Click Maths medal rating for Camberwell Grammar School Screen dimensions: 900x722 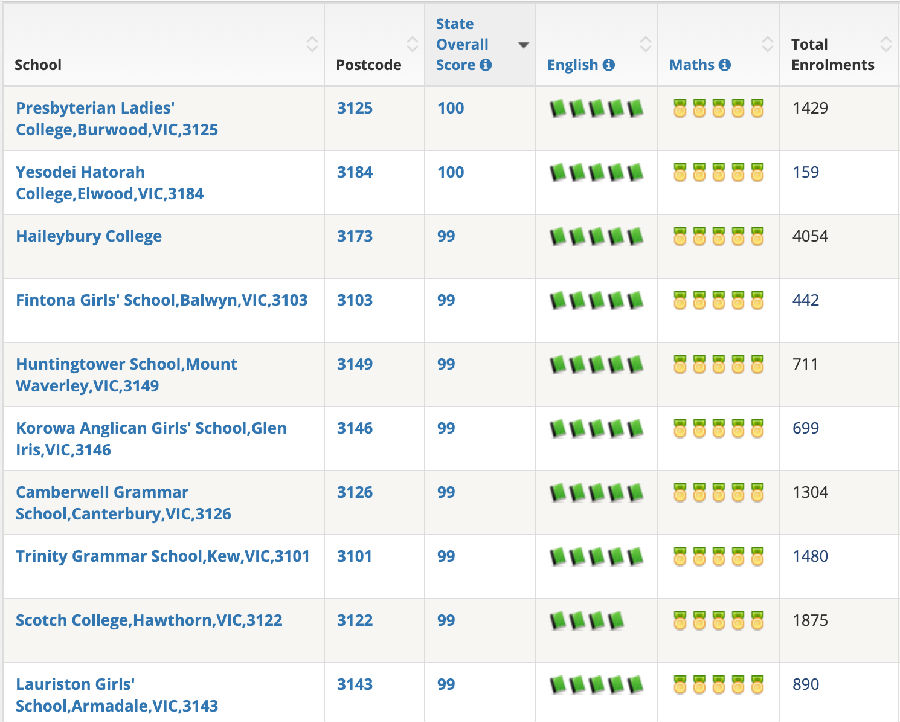pos(719,492)
